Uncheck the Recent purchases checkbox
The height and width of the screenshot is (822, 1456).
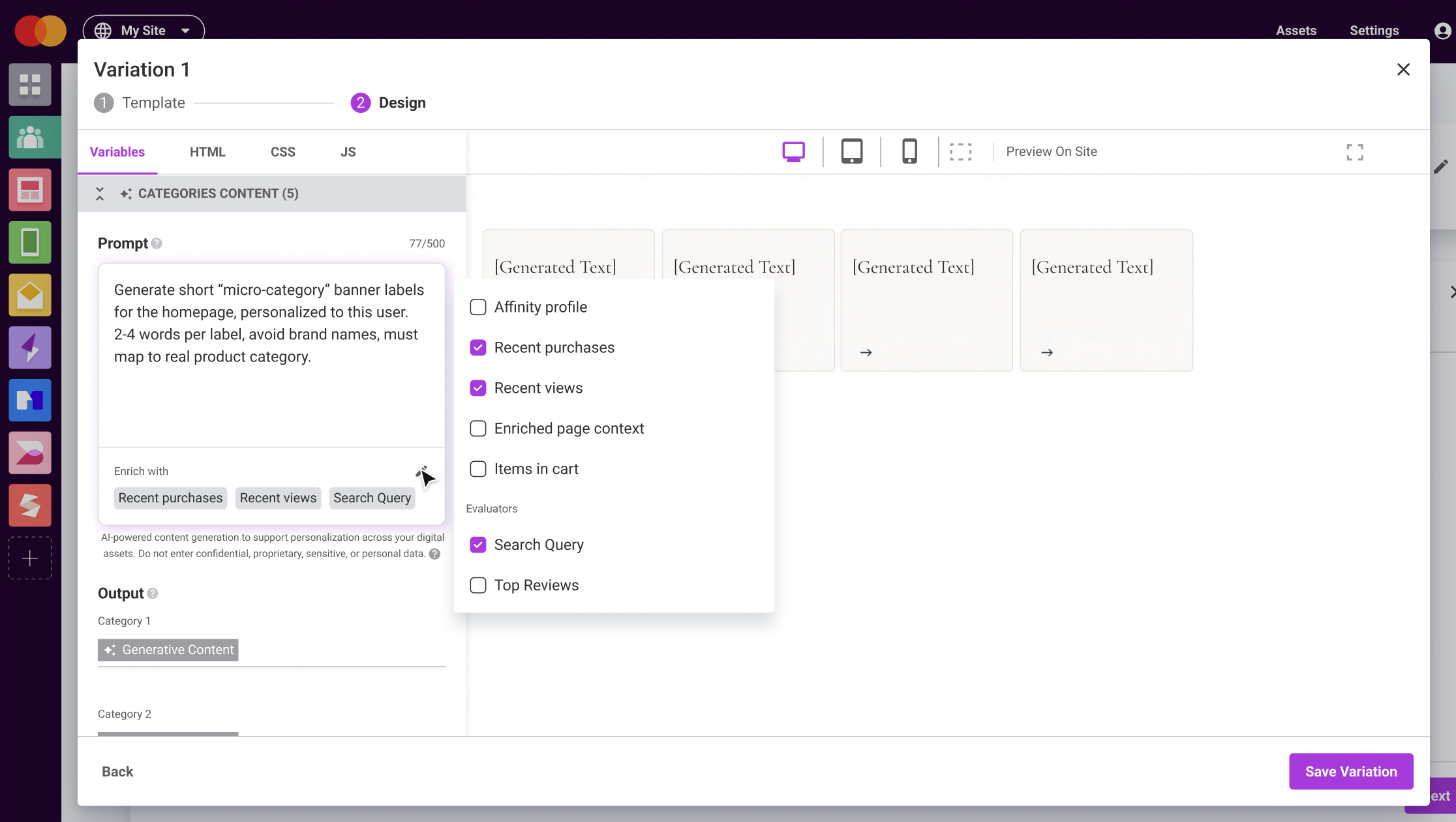pyautogui.click(x=478, y=348)
